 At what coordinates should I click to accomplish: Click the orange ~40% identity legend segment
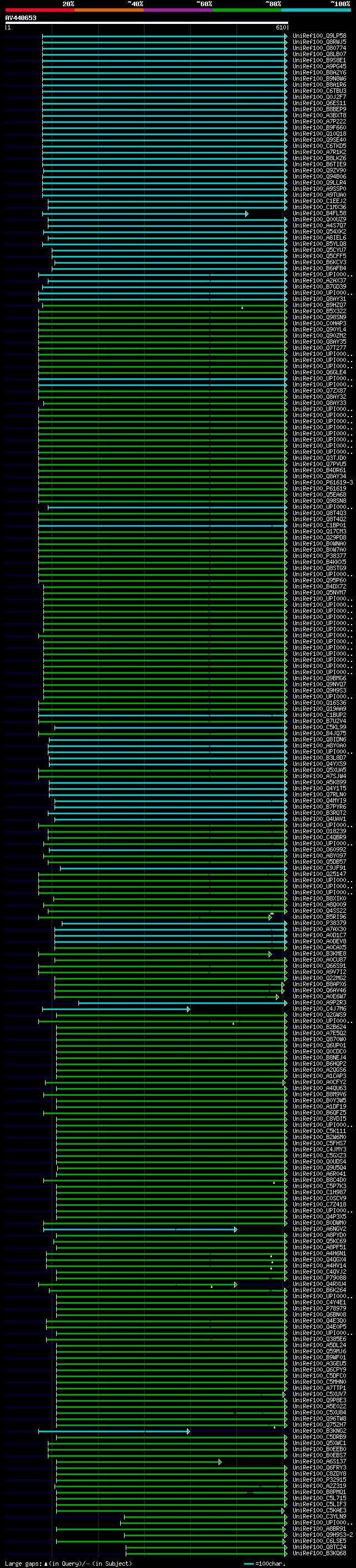tap(109, 10)
